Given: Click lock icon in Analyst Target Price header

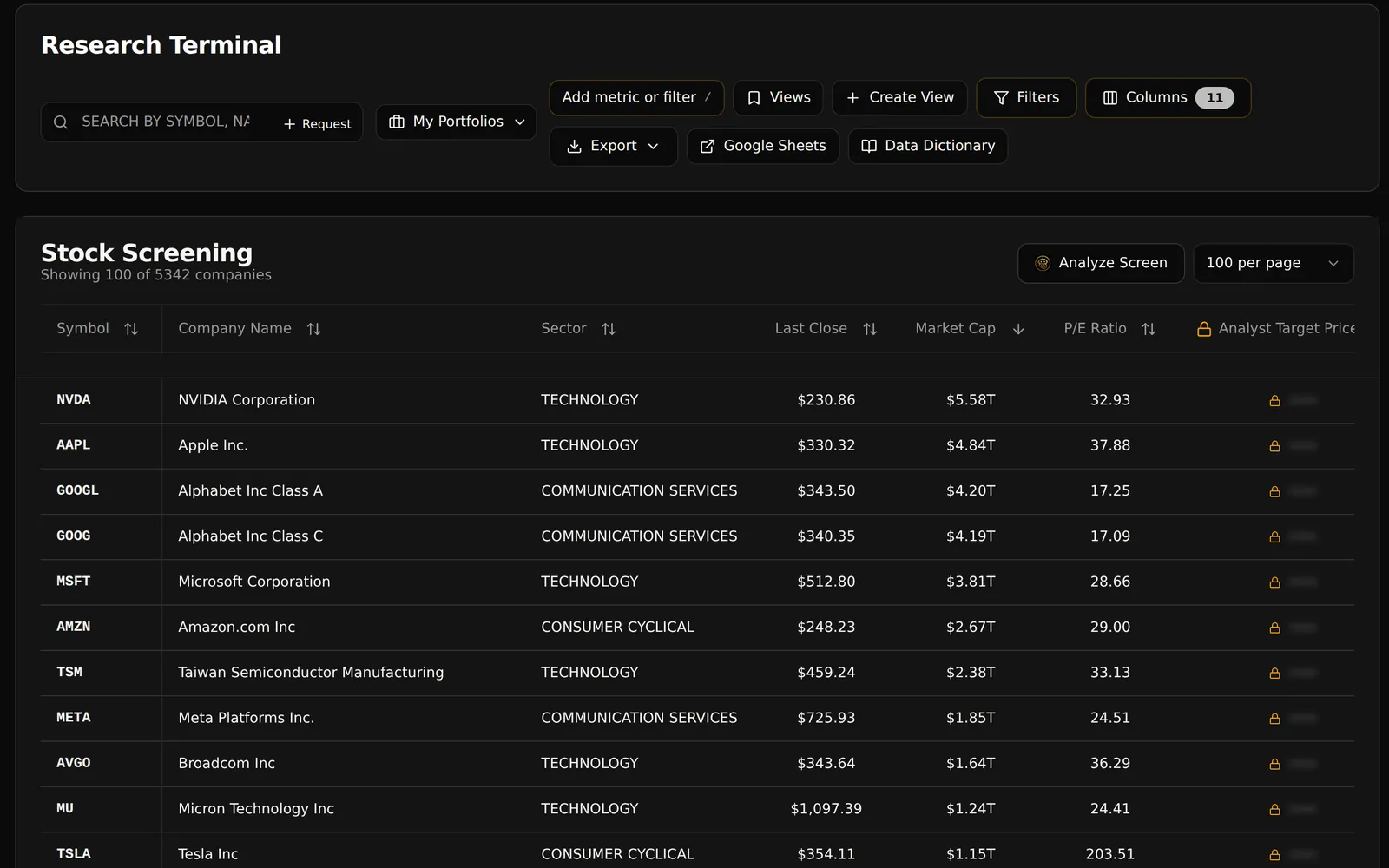Looking at the screenshot, I should click(1204, 329).
